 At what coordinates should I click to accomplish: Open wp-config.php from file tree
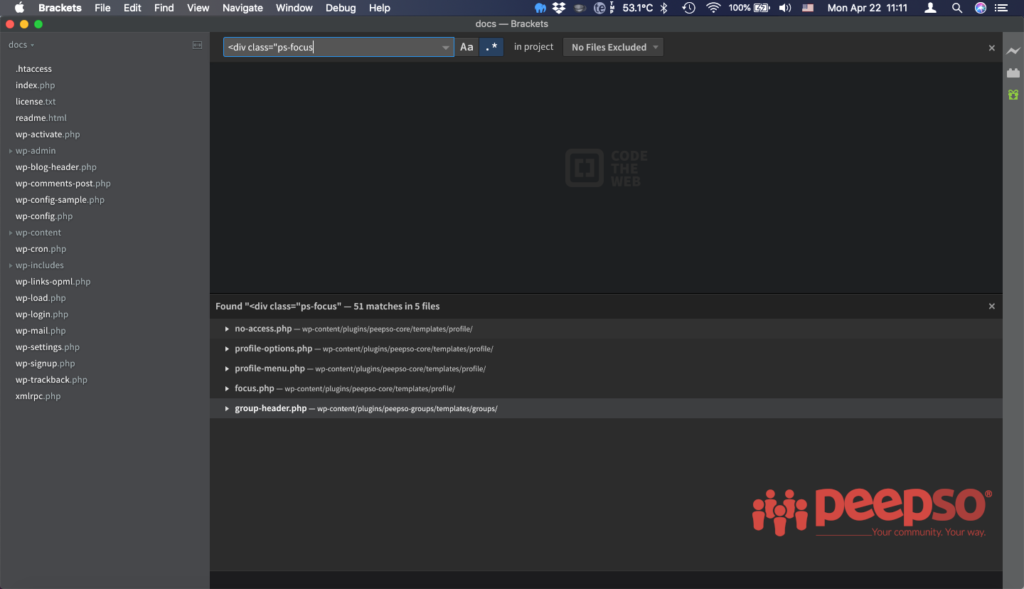(44, 216)
